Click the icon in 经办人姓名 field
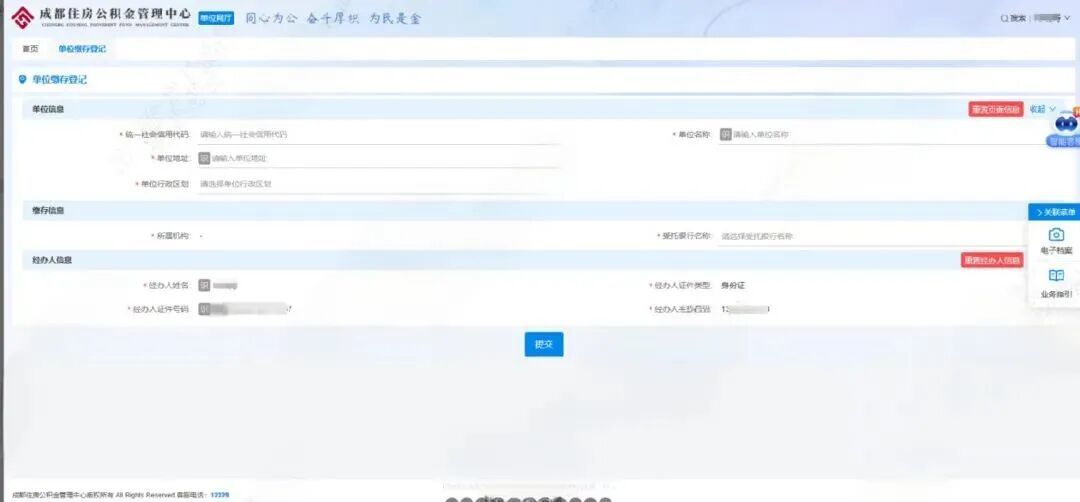 (204, 285)
